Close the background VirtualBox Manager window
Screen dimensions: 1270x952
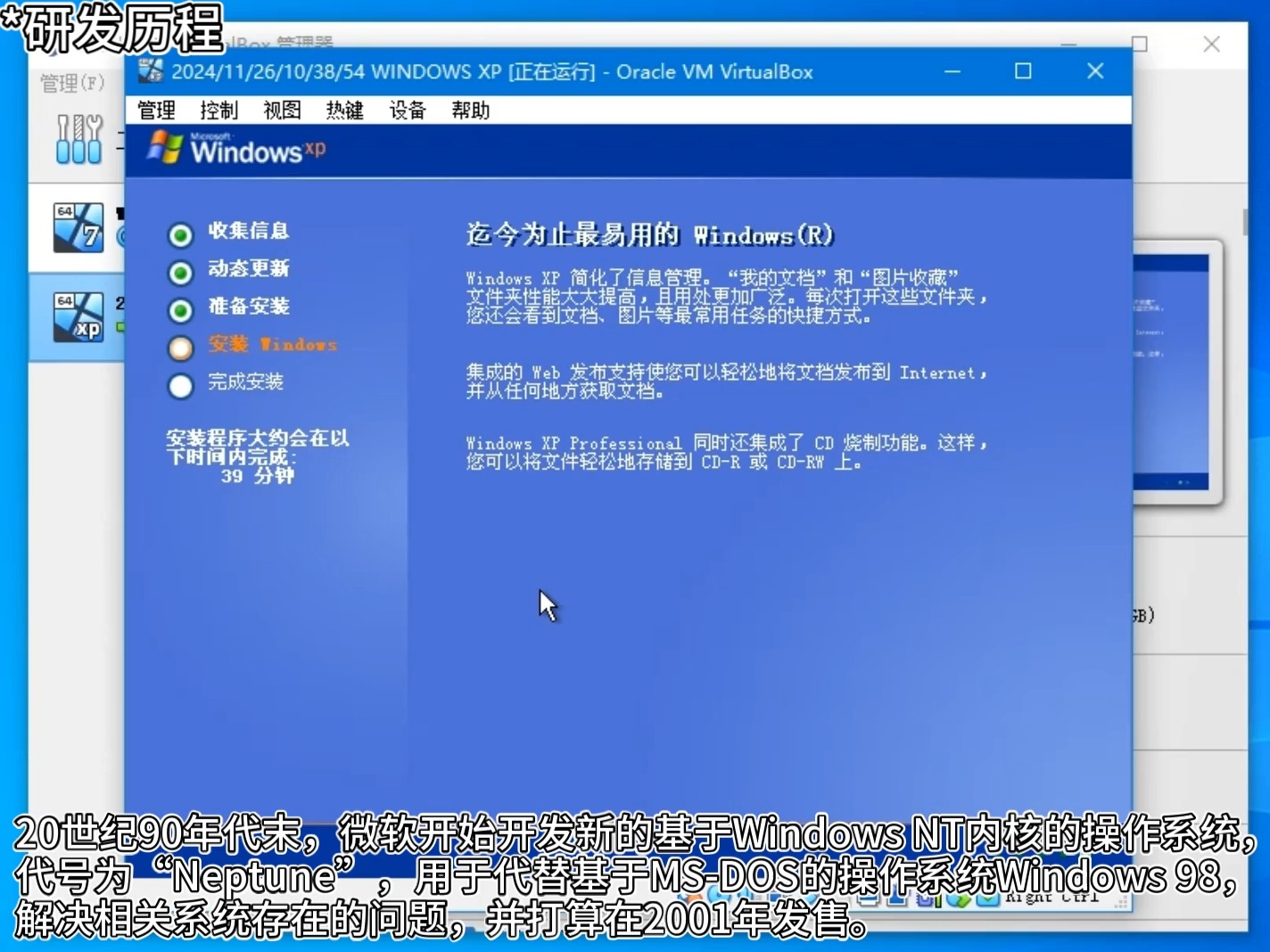click(x=1211, y=44)
